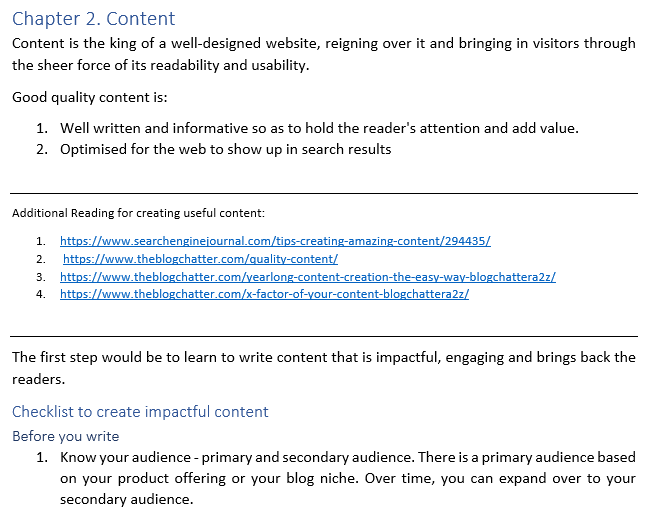
Task: Click the paragraph starting 'Content is the king'
Action: [x=324, y=54]
